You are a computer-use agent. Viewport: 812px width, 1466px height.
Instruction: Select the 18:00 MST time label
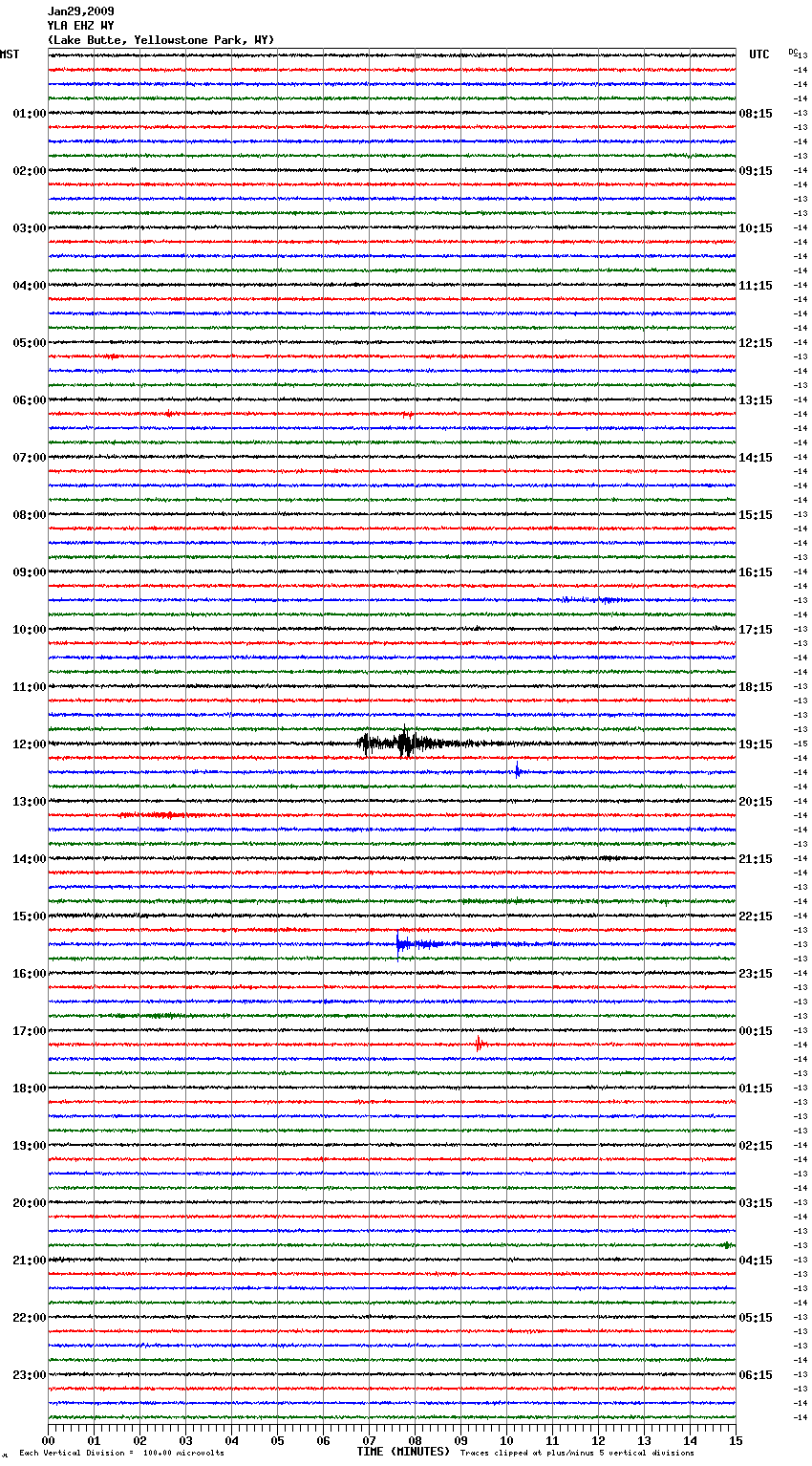tap(29, 1089)
